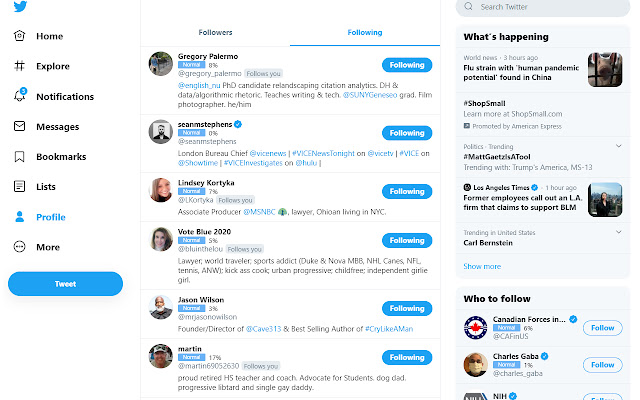Go to Profile via person icon
The height and width of the screenshot is (400, 640).
click(x=20, y=217)
